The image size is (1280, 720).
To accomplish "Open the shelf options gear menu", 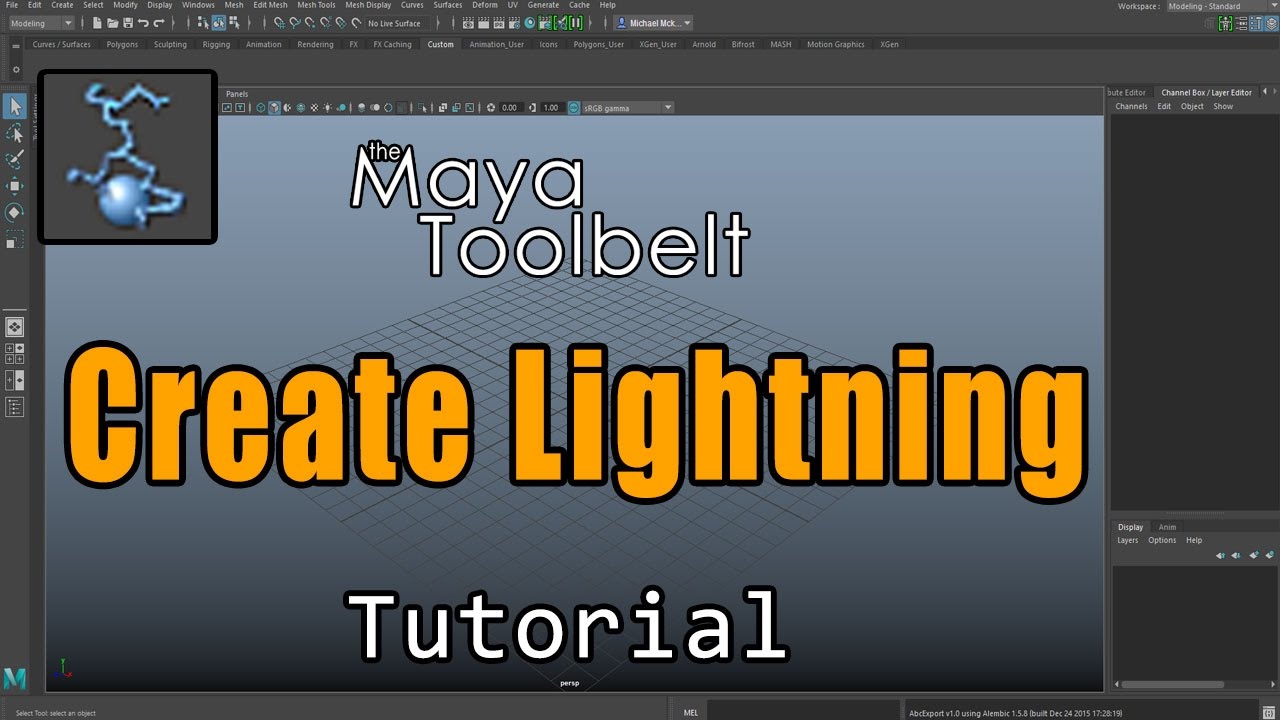I will pos(16,70).
